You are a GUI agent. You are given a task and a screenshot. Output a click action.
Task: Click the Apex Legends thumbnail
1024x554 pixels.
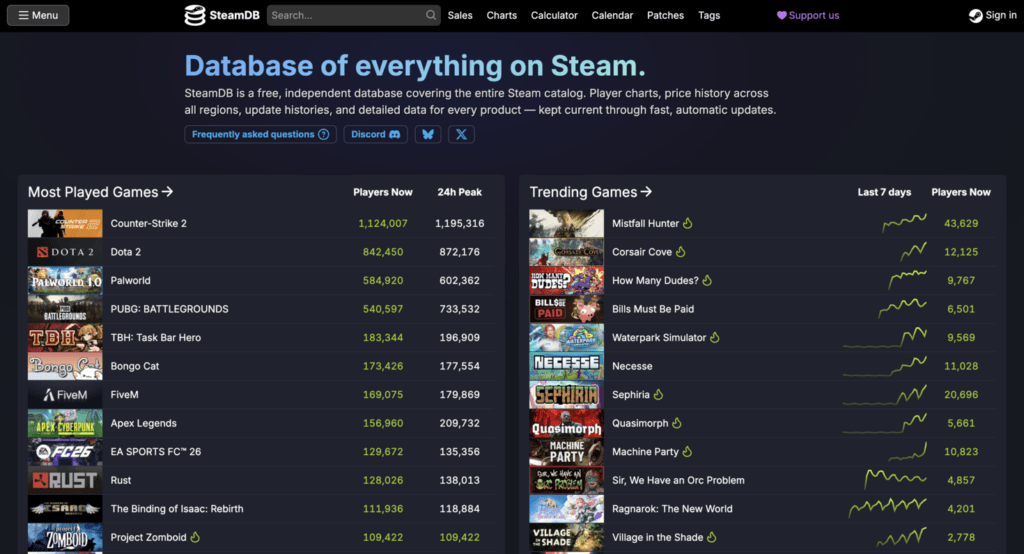[x=65, y=423]
